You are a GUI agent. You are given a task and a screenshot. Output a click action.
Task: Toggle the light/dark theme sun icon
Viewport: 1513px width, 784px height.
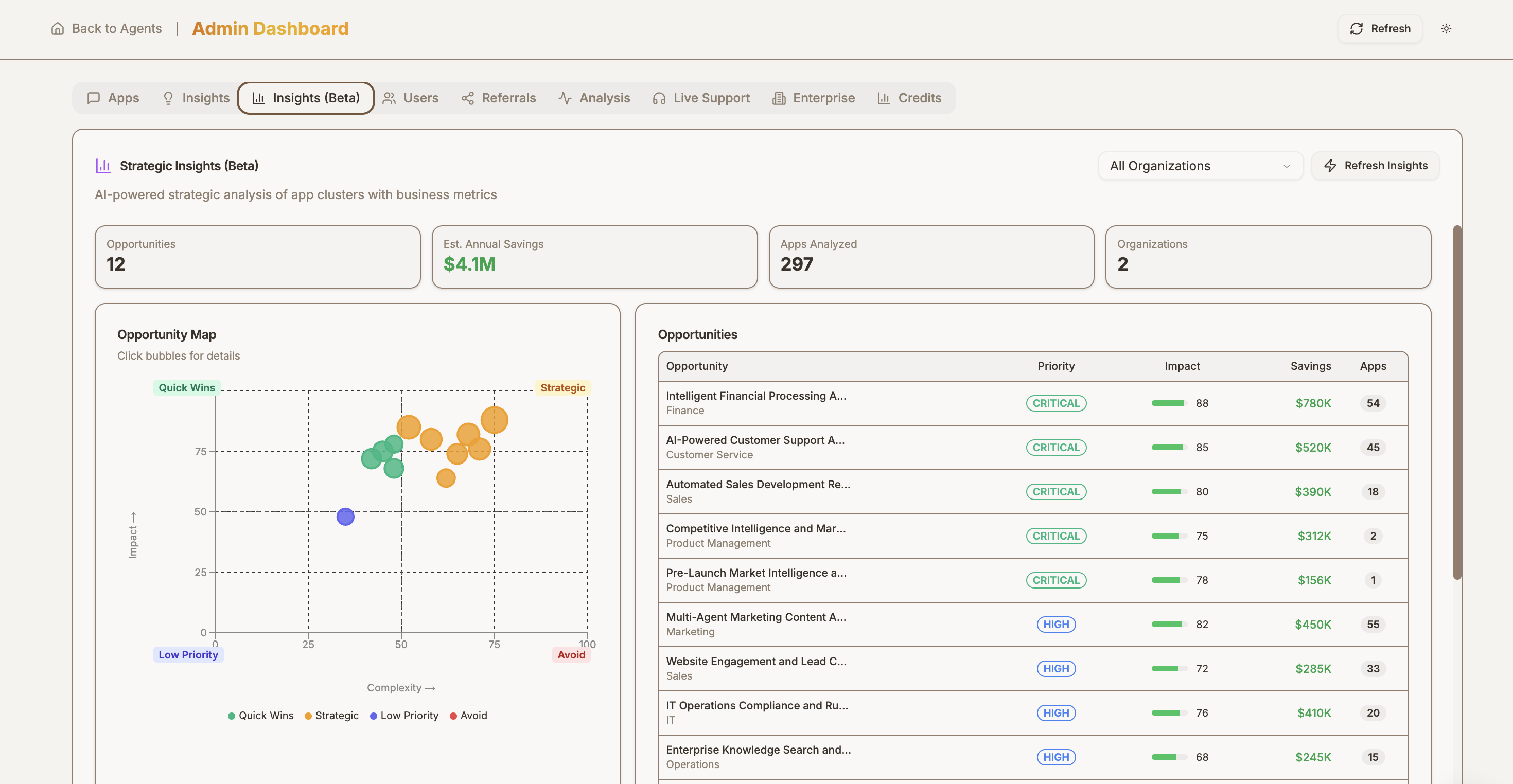1446,28
